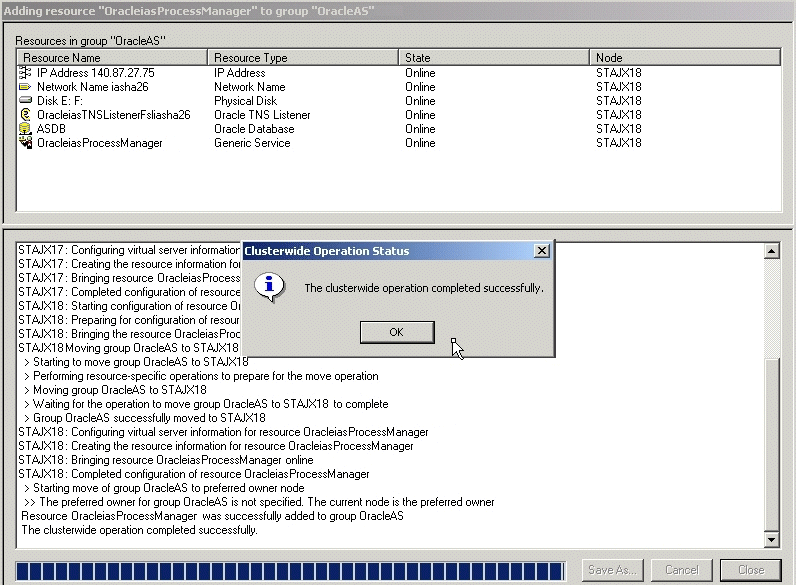Viewport: 796px width, 585px height.
Task: Click the log scrollbar thumb
Action: point(772,444)
